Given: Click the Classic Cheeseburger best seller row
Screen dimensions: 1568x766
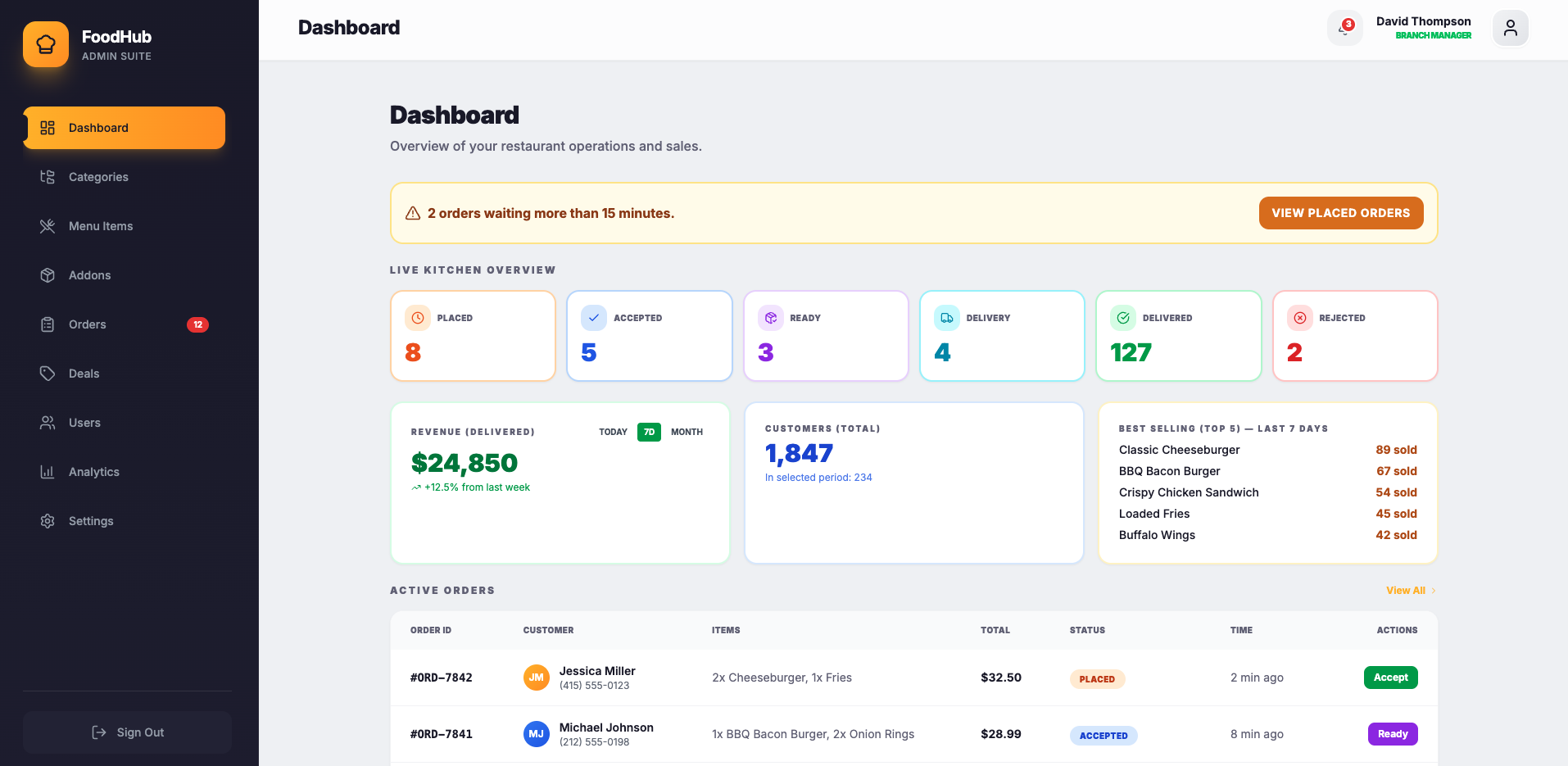Looking at the screenshot, I should tap(1268, 450).
